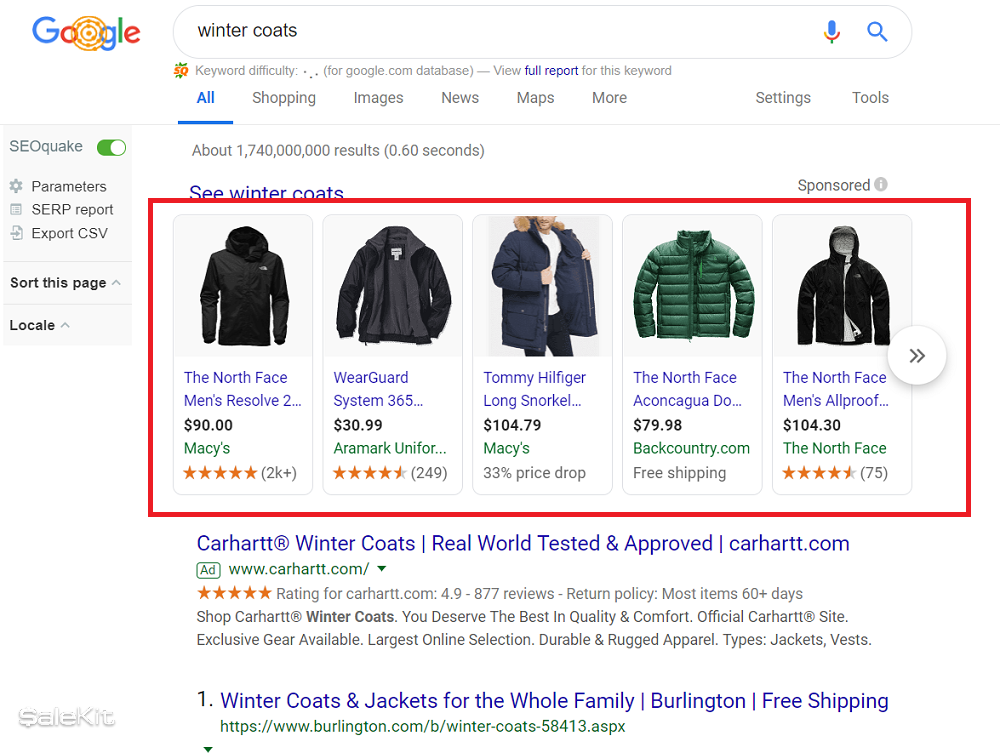Open SEOquake Parameters via the gear icon
The width and height of the screenshot is (1000, 753).
(17, 186)
